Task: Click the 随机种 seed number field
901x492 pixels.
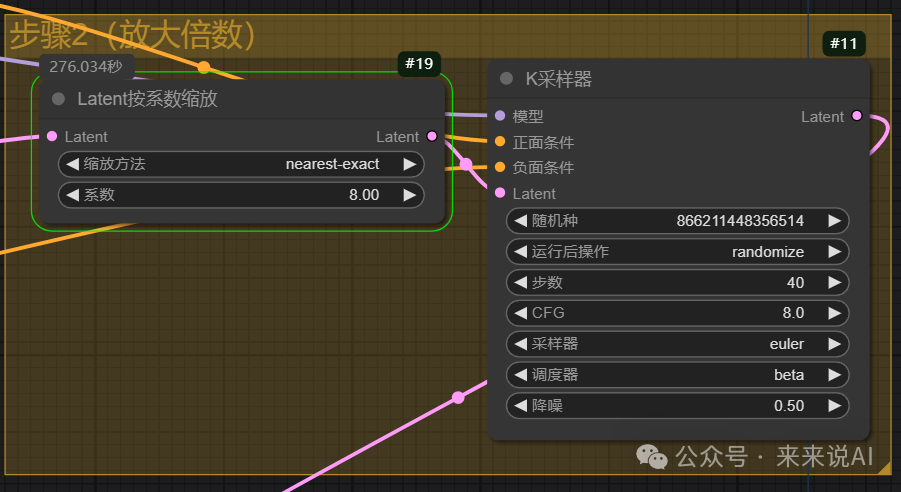Action: [x=677, y=221]
